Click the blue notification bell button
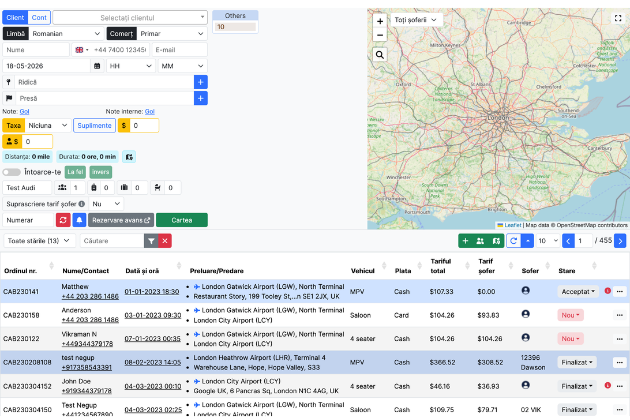This screenshot has height=420, width=630. click(79, 220)
